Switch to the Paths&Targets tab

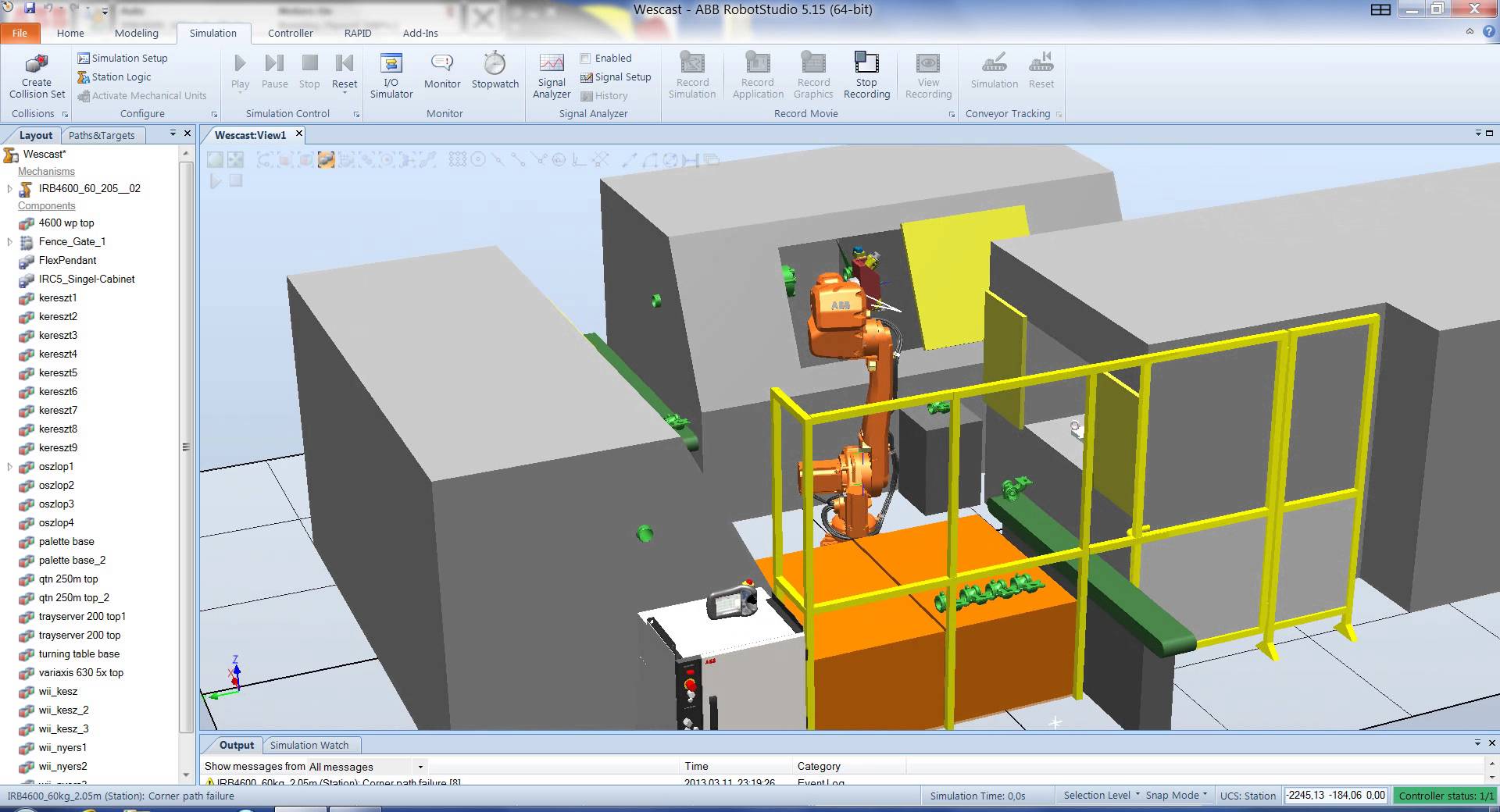pyautogui.click(x=102, y=135)
